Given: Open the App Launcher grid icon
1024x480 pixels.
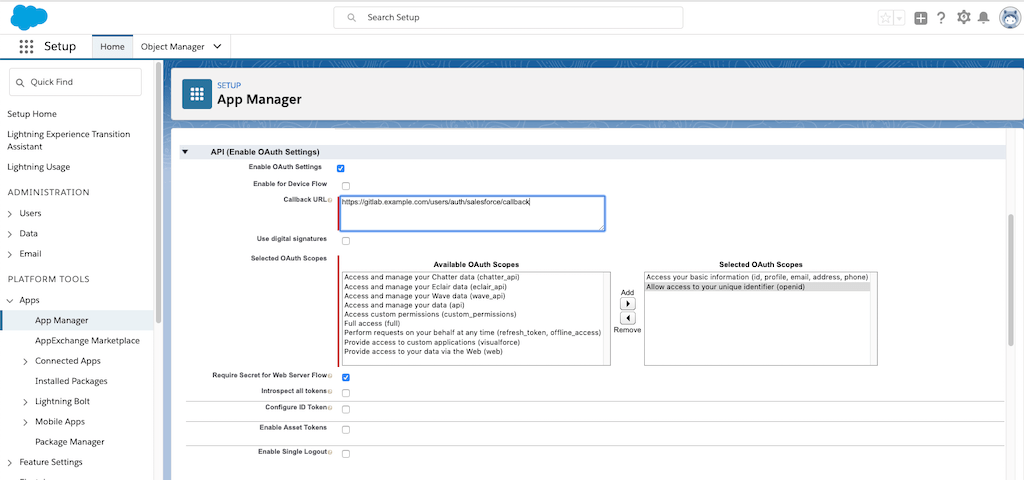Looking at the screenshot, I should click(26, 47).
